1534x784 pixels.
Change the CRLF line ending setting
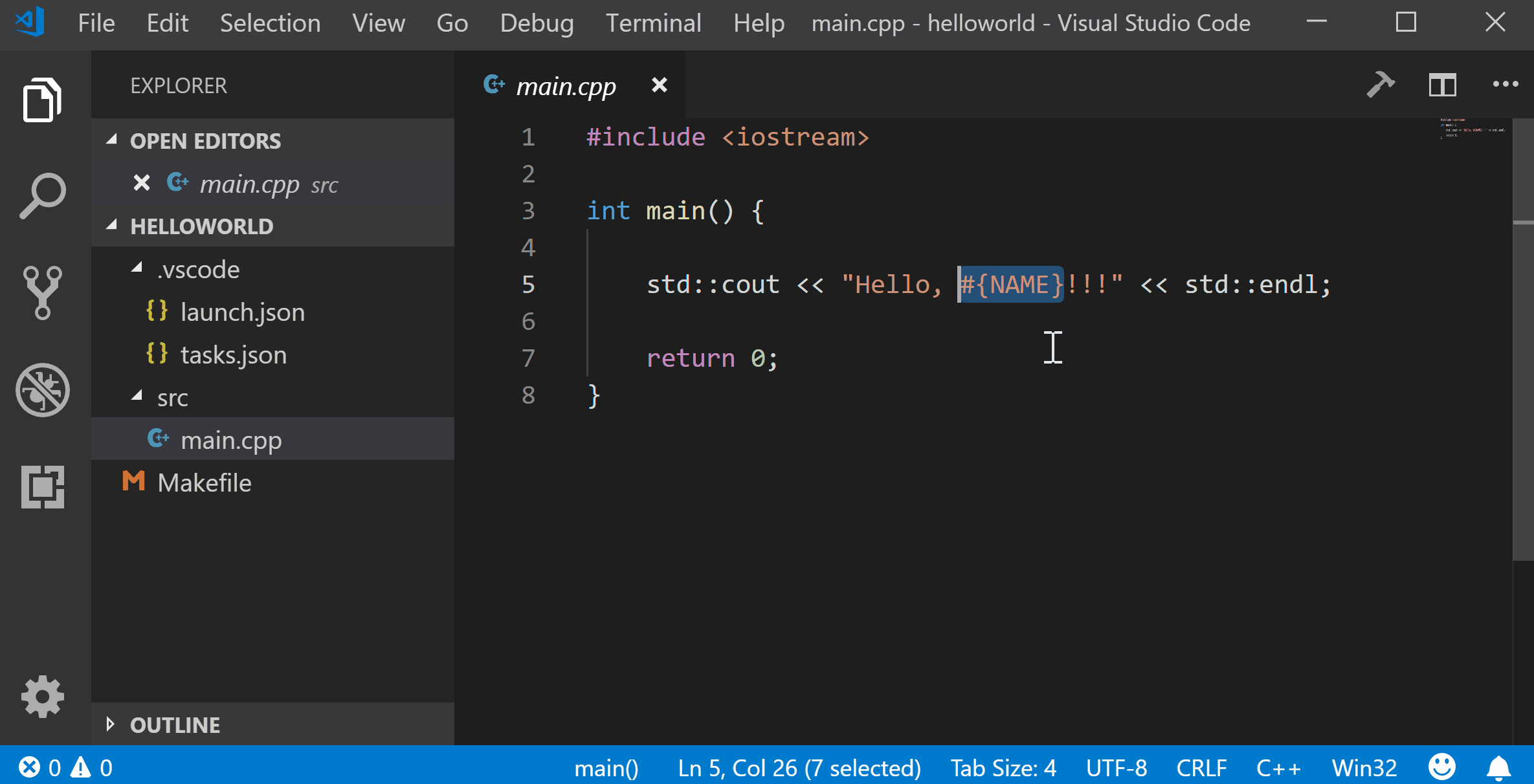1201,768
